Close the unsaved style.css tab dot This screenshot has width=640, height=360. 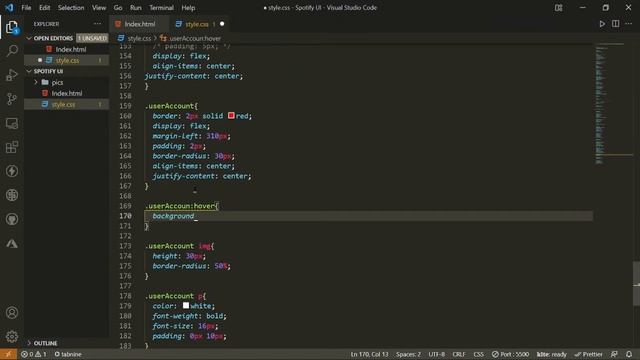click(x=222, y=24)
